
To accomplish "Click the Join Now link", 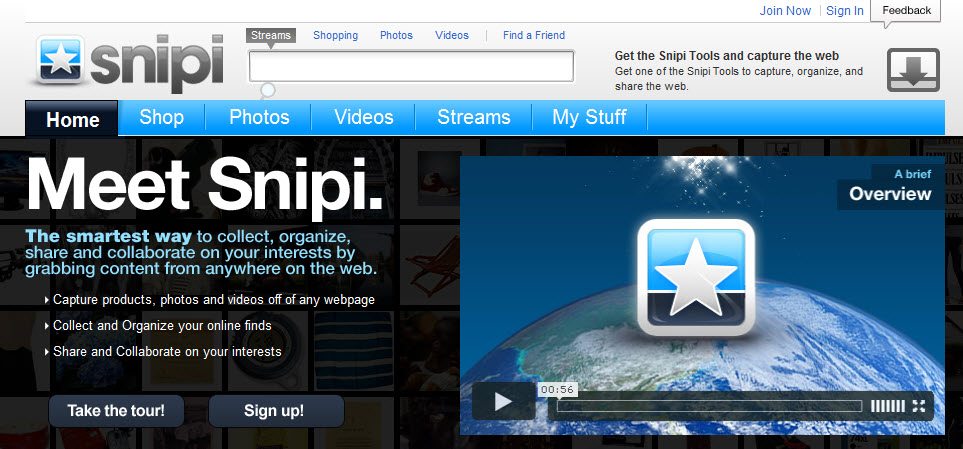I will [785, 11].
